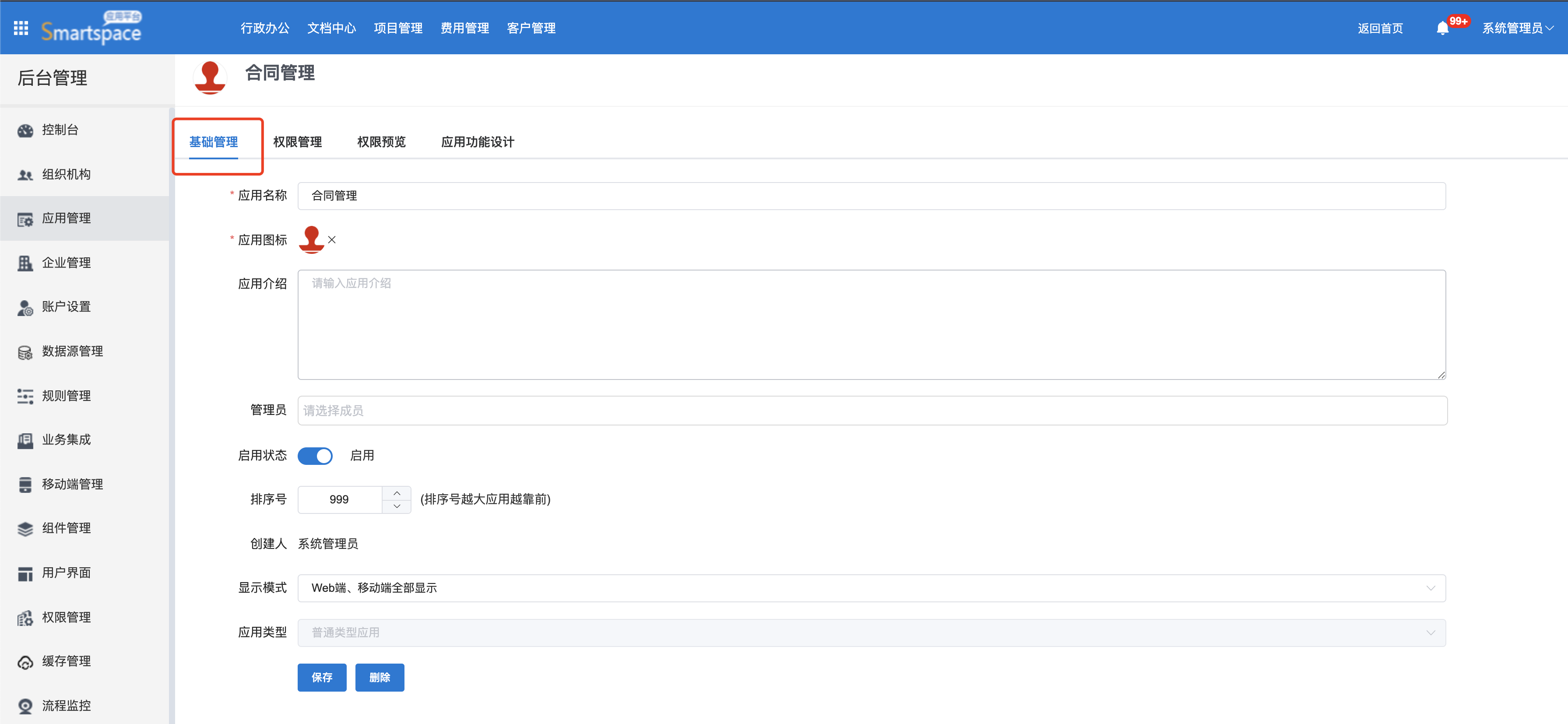Screen dimensions: 1568x724
Task: Open 数据源管理 sidebar item
Action: [72, 351]
